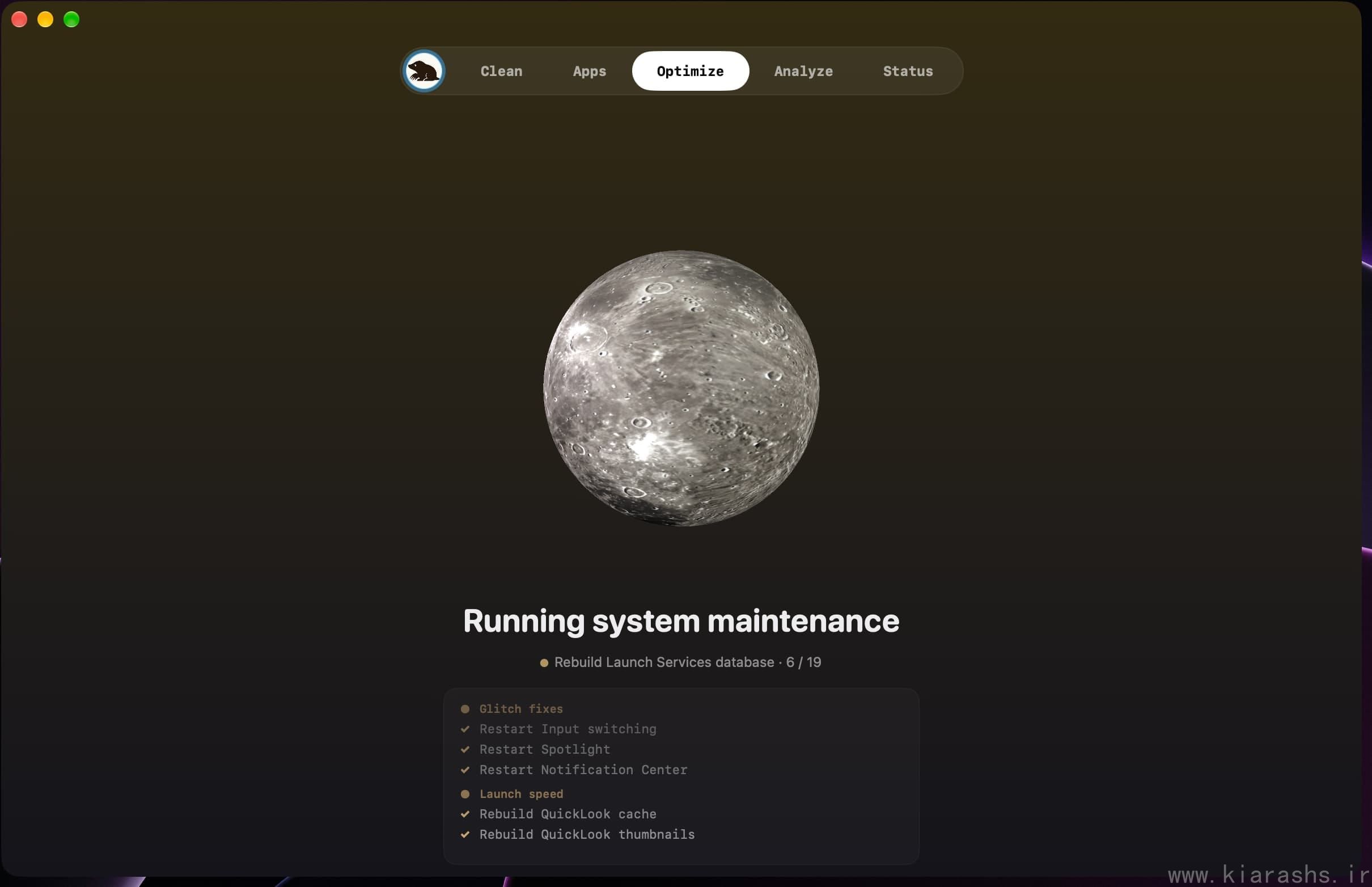Minimize the window with yellow button
Screen dimensions: 1372x887
pyautogui.click(x=45, y=19)
